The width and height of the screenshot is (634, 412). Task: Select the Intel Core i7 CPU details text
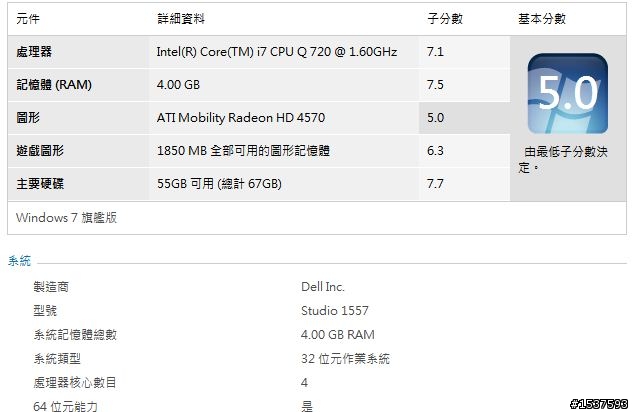(277, 52)
